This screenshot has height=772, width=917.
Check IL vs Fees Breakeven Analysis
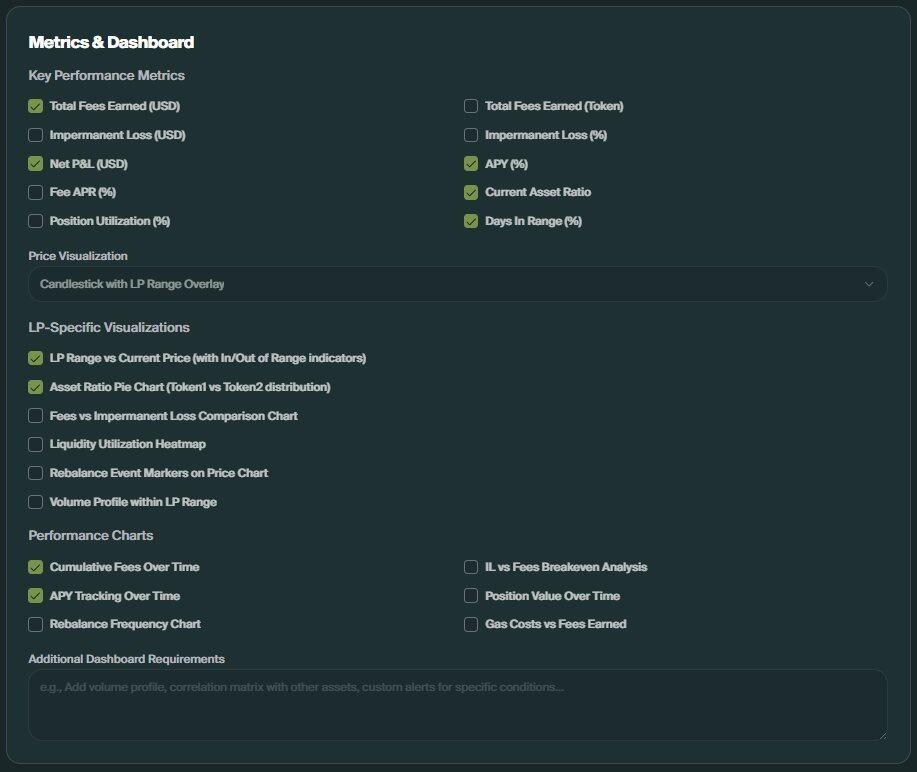click(x=471, y=567)
